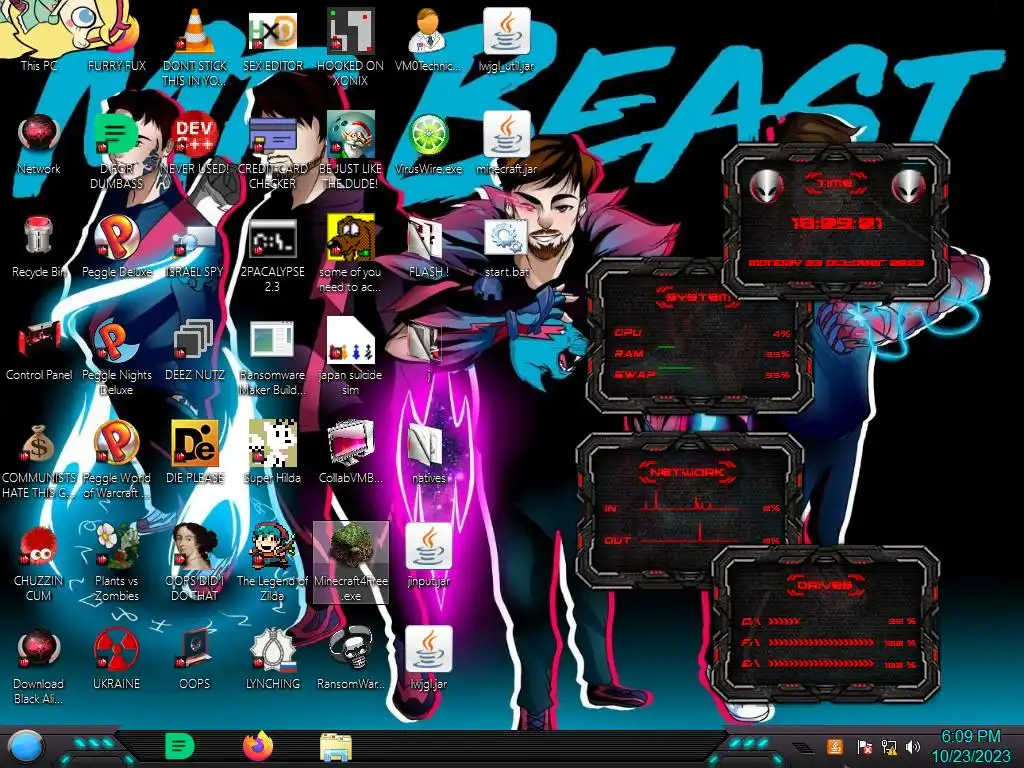Open the taskbar clock showing 6:09 PM
The height and width of the screenshot is (768, 1024).
970,746
